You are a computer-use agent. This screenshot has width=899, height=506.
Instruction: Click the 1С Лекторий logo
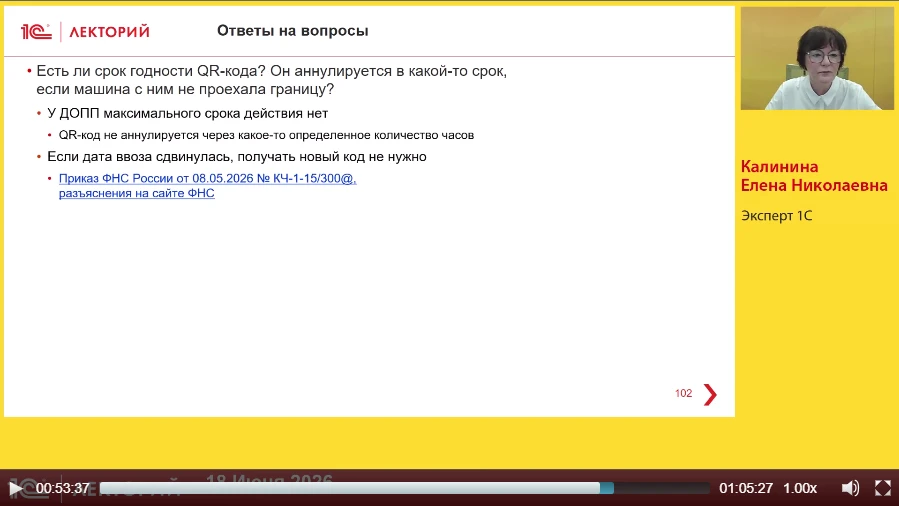pos(85,32)
